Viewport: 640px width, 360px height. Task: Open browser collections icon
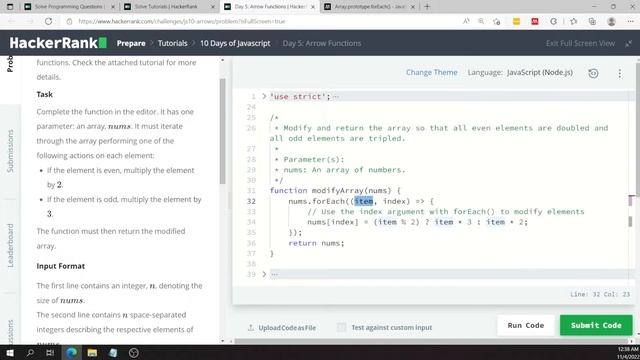592,21
